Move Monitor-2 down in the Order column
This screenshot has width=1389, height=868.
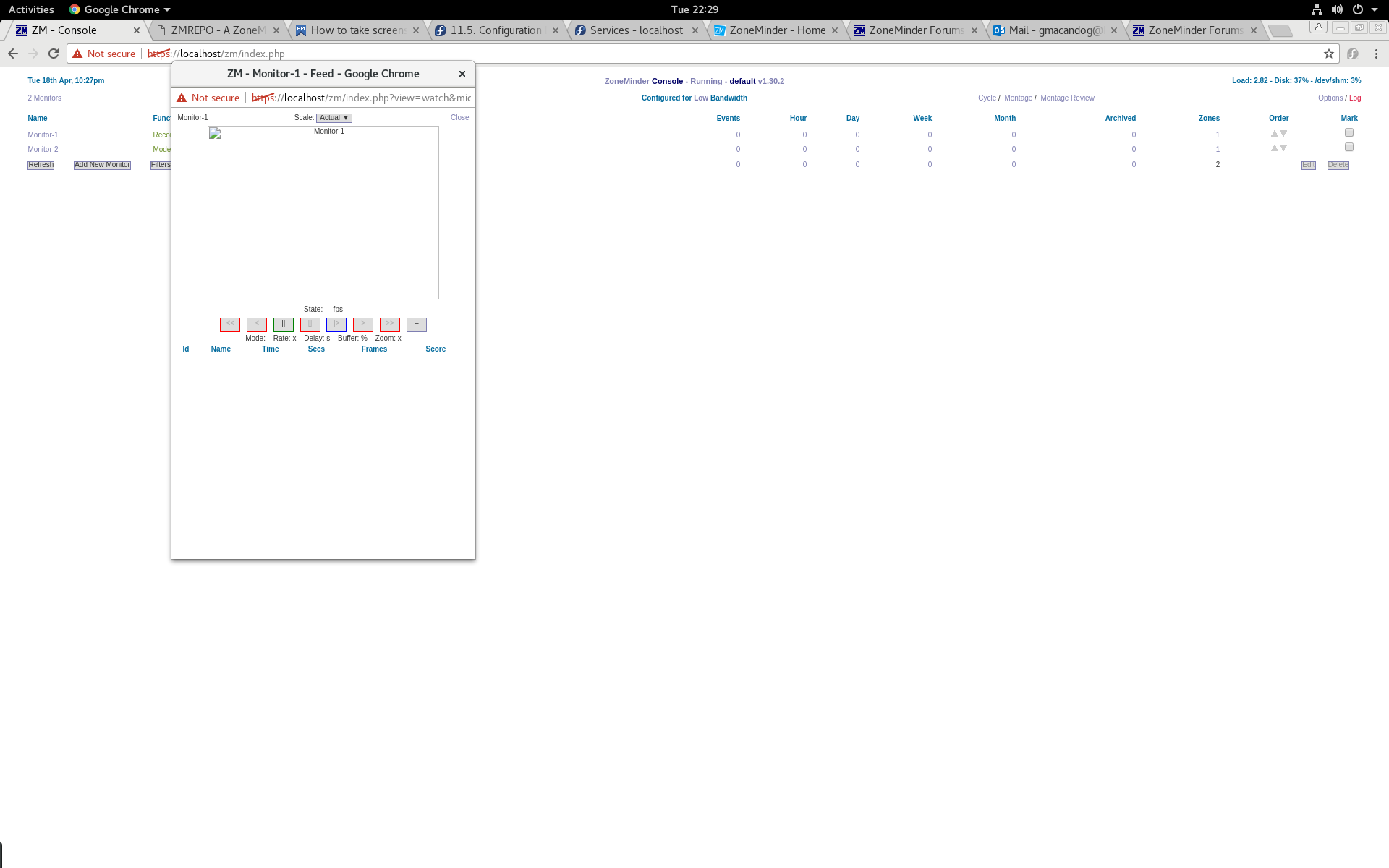[x=1283, y=148]
